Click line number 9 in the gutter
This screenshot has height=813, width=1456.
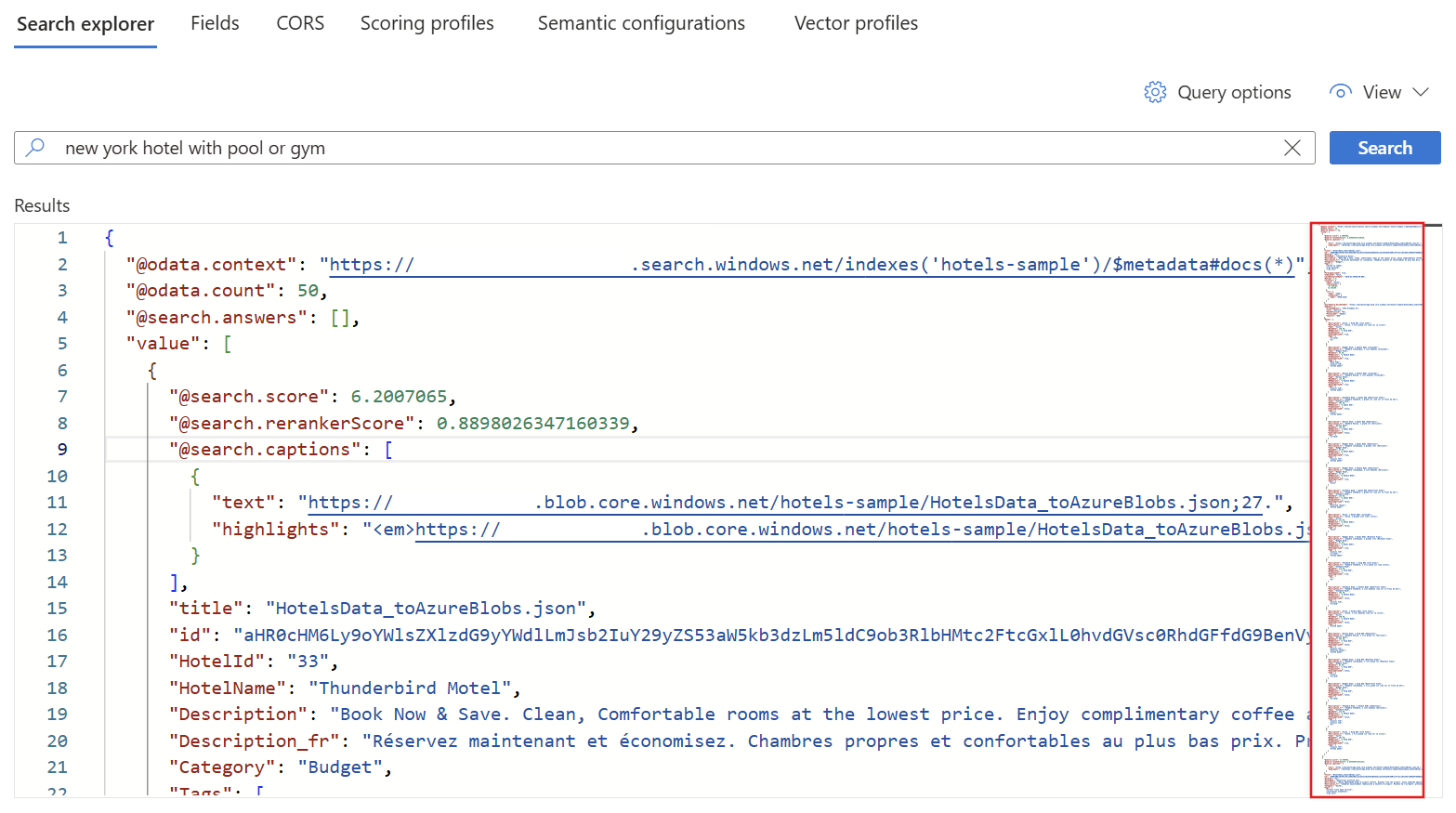pos(62,450)
